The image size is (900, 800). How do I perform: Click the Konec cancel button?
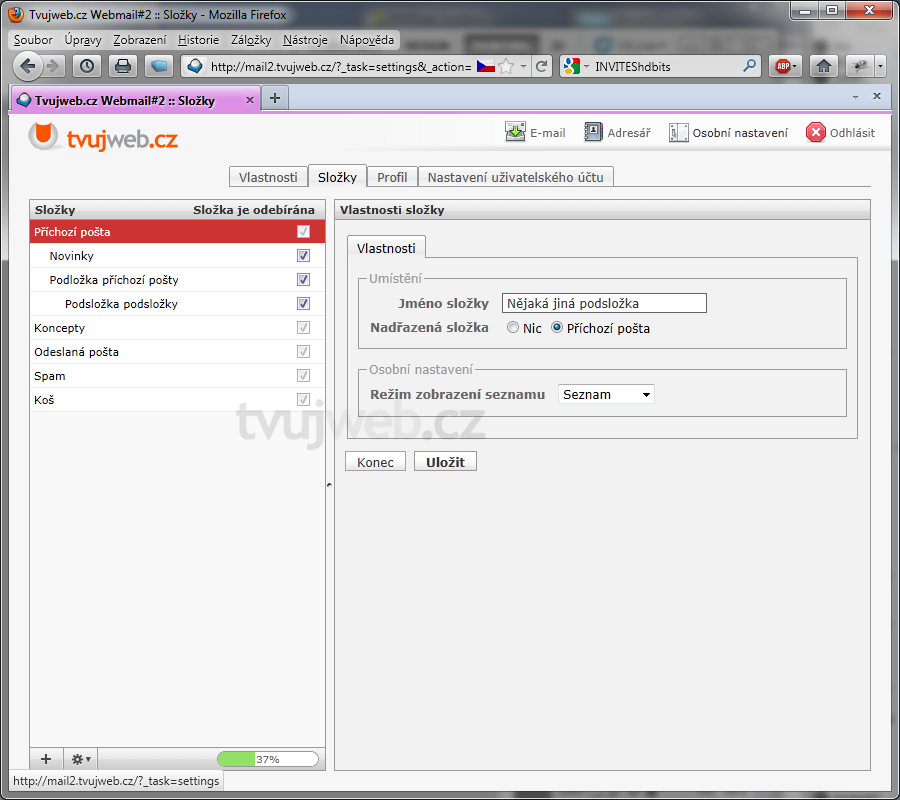click(x=375, y=462)
